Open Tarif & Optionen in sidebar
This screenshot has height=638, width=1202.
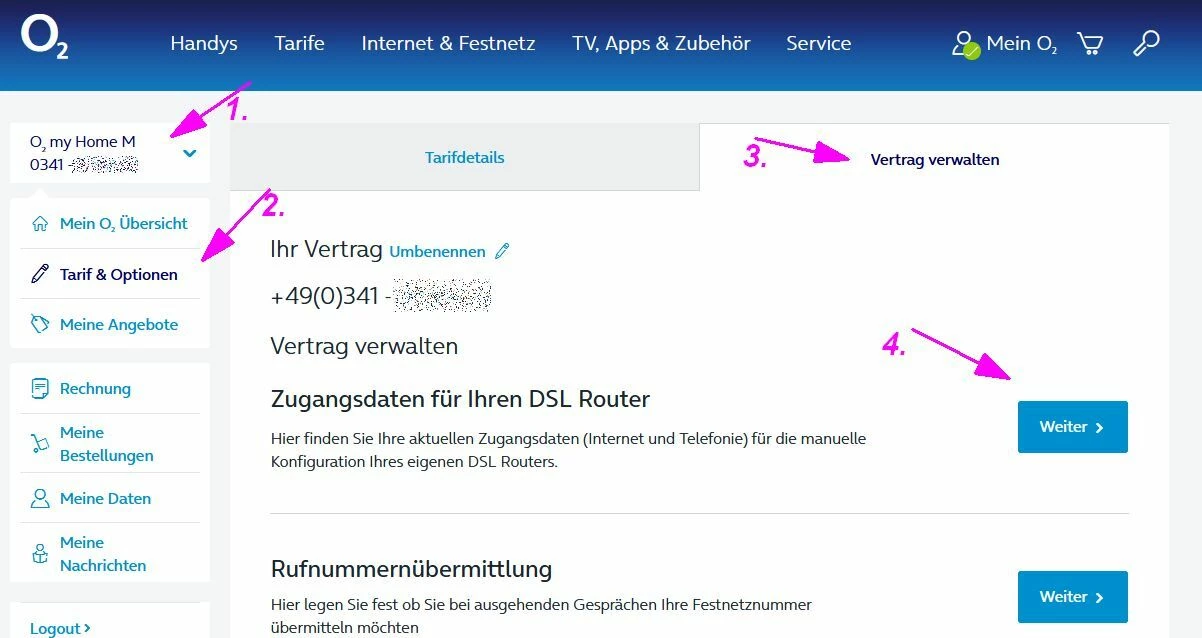click(x=119, y=274)
